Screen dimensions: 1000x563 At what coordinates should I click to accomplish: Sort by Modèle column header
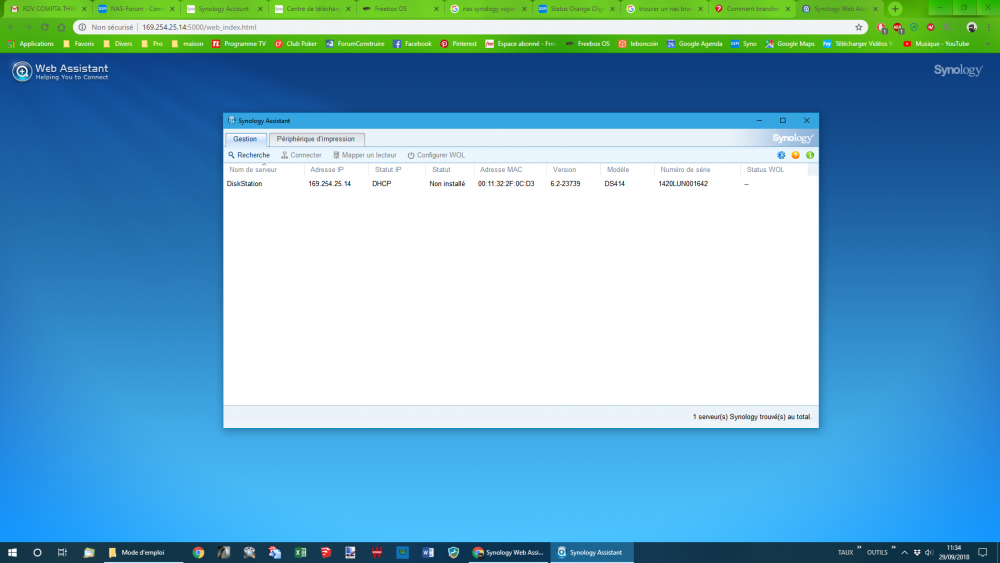click(617, 170)
